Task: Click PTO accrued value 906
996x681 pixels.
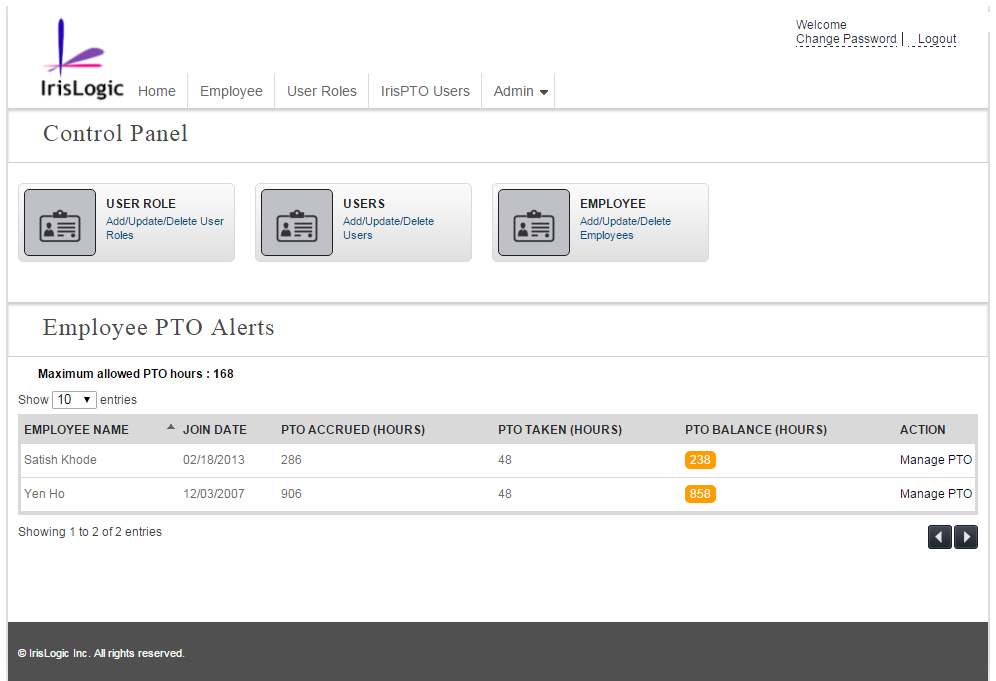Action: (x=291, y=494)
